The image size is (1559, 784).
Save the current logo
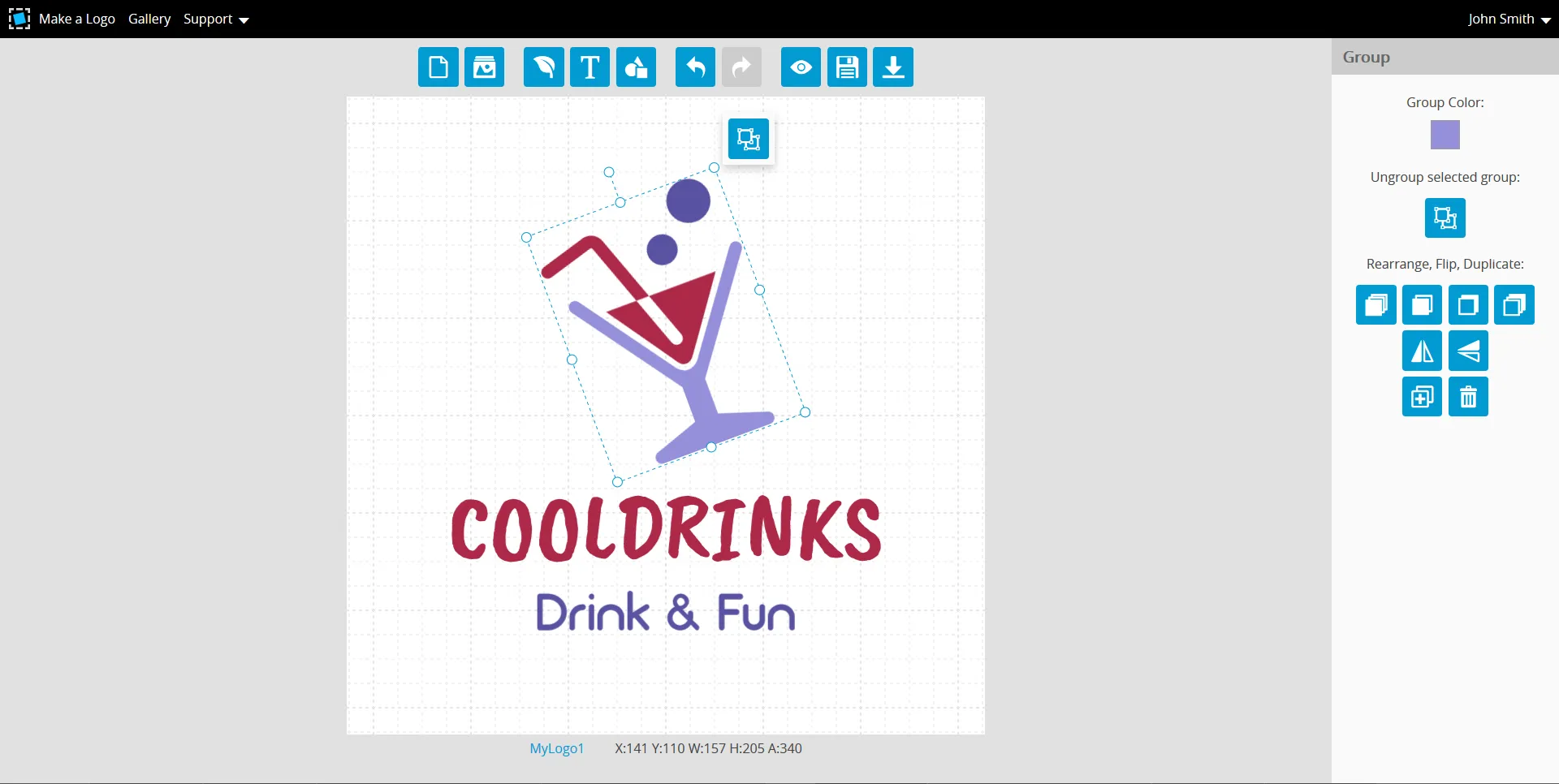click(846, 67)
